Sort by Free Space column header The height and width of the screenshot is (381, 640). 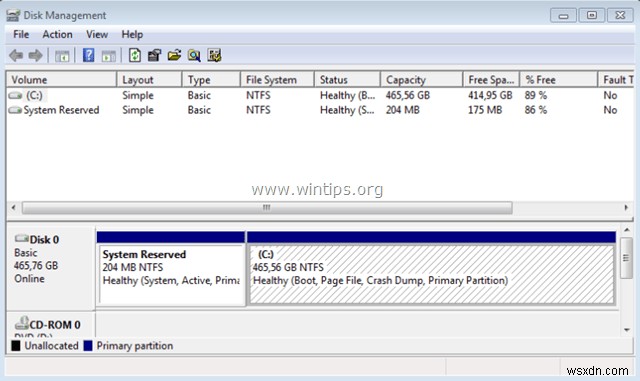tap(491, 80)
